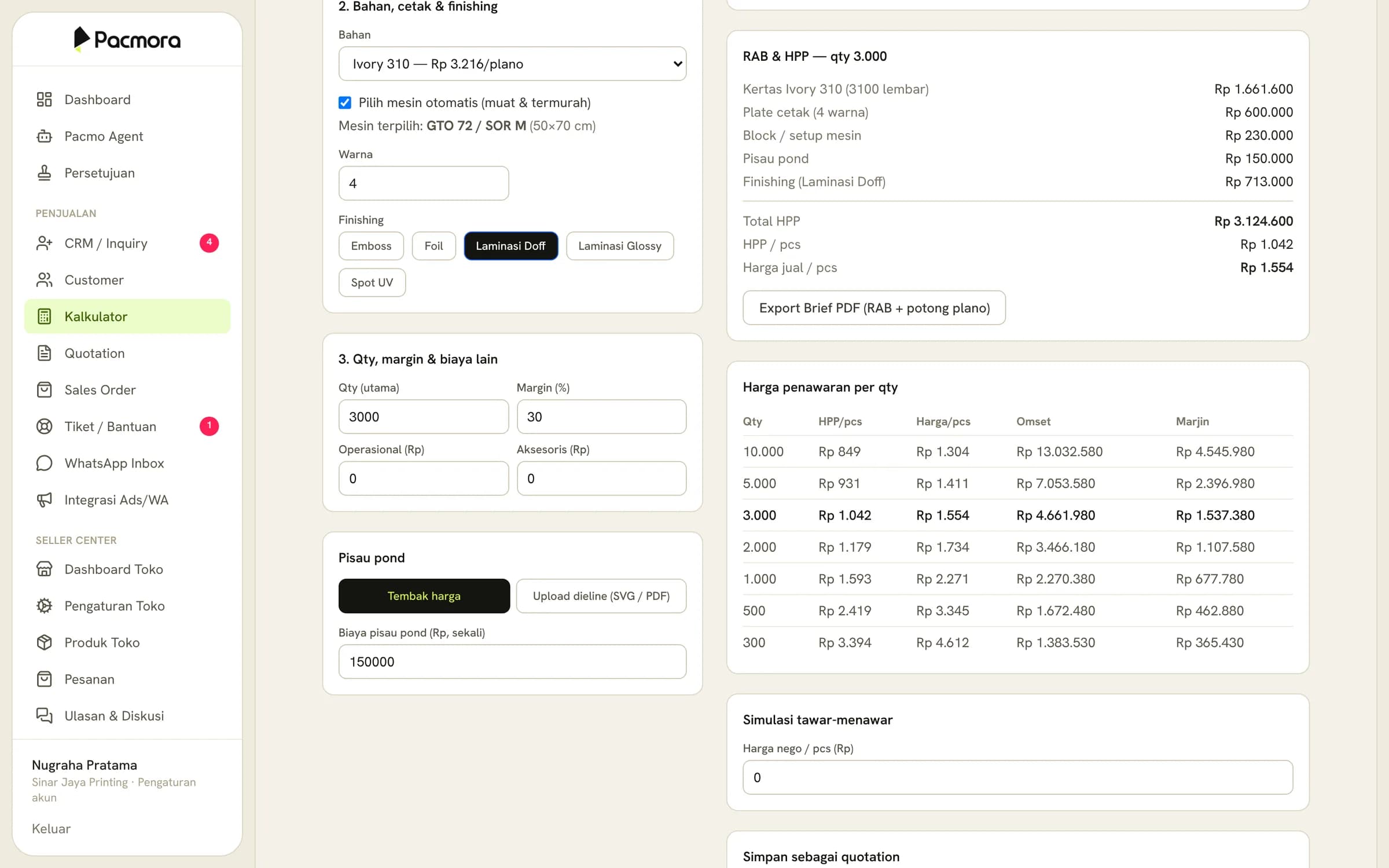Open the Quotation menu item label
The height and width of the screenshot is (868, 1389).
pos(94,353)
